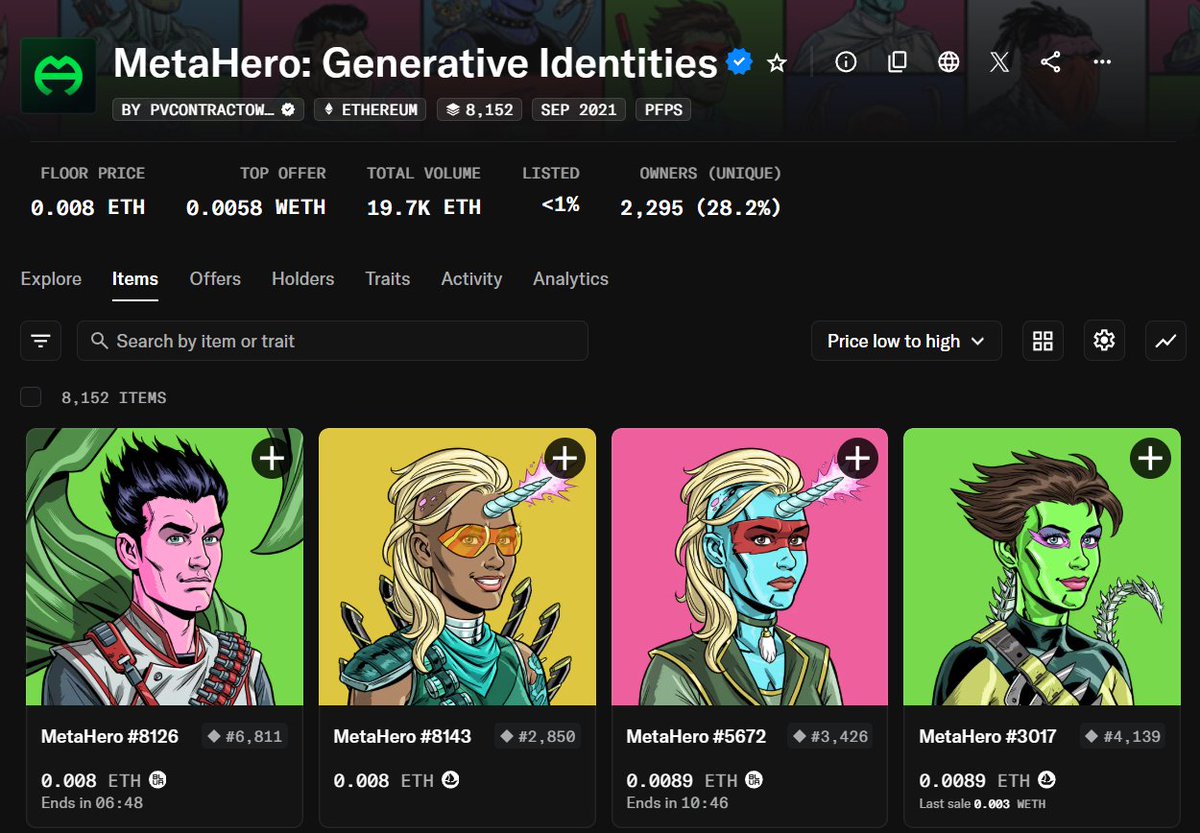Open the MetaHero #8143 title link
1200x833 pixels.
[x=402, y=737]
